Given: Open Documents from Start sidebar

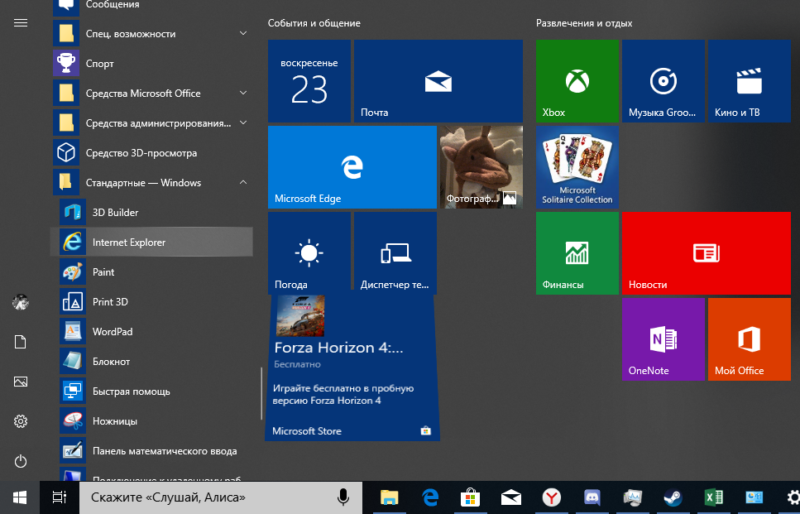Looking at the screenshot, I should pos(20,342).
